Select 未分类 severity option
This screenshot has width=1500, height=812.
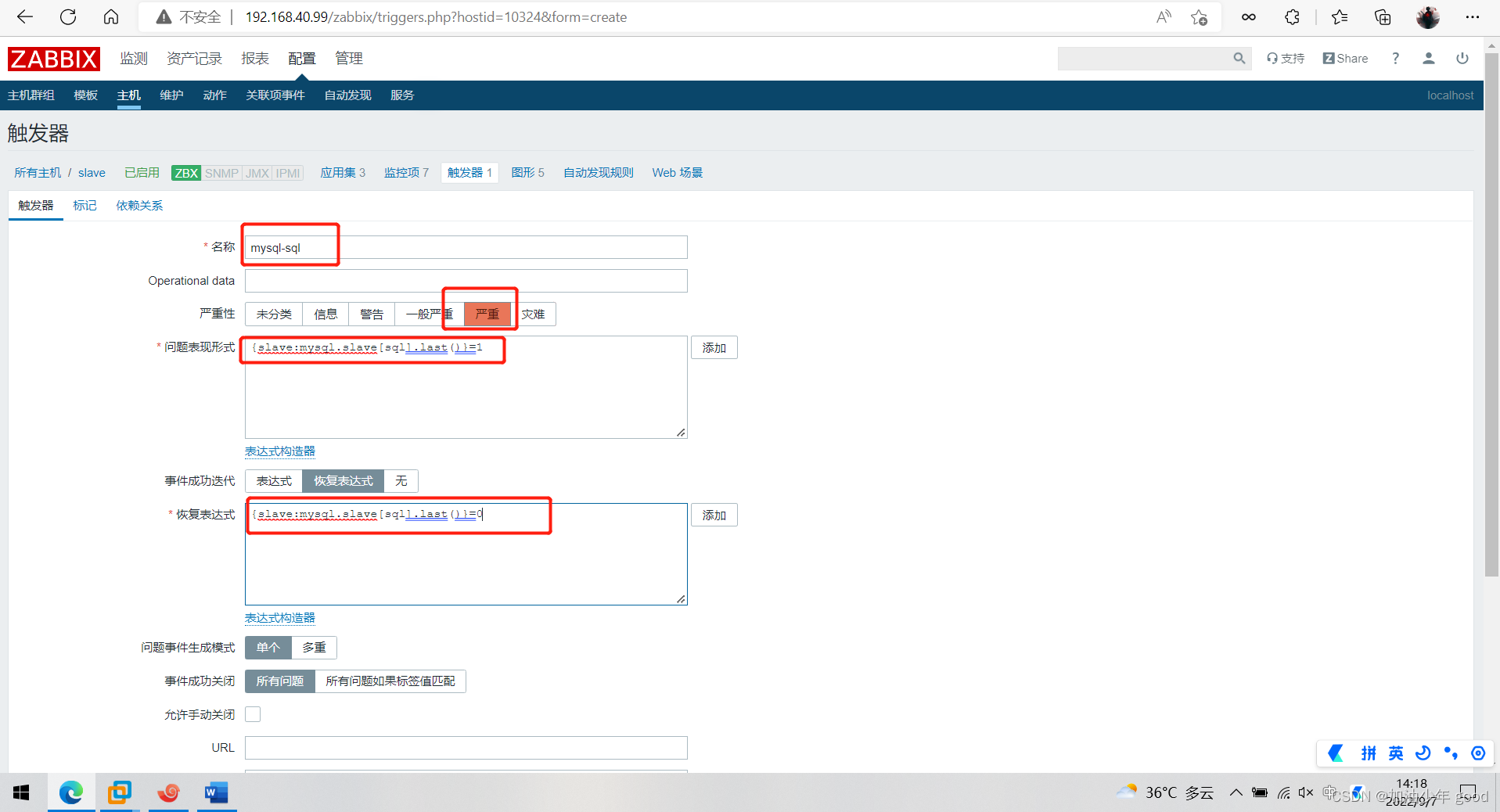274,314
